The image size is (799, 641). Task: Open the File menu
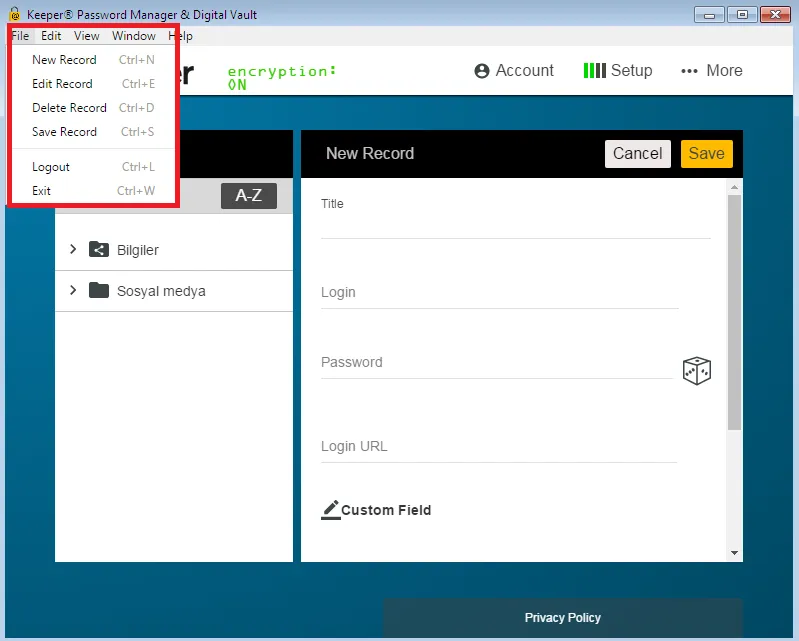[20, 36]
